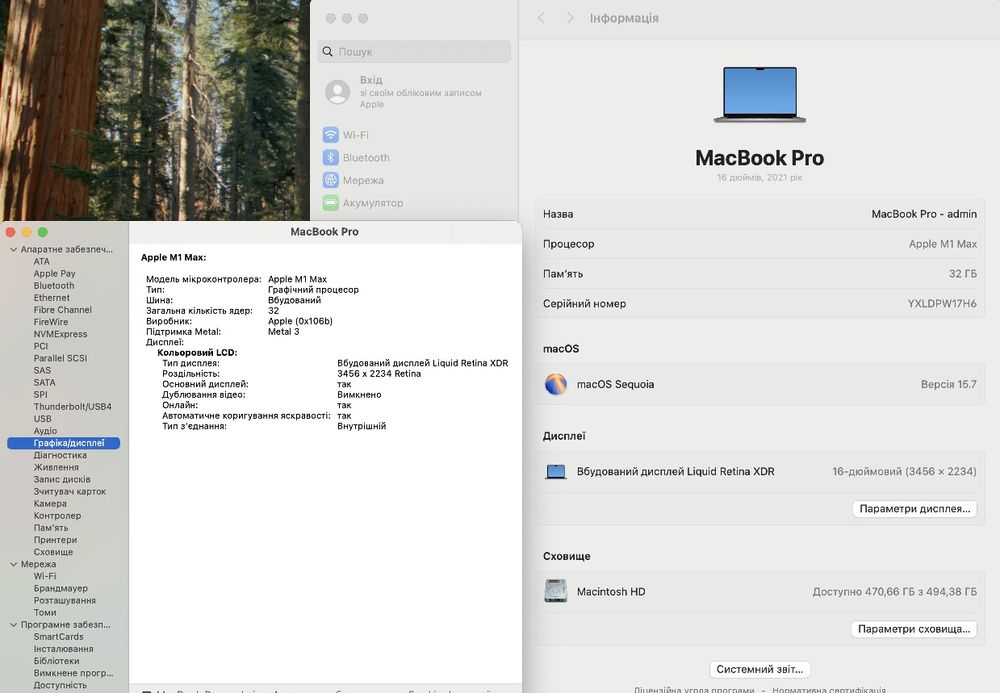Click the MacBook Pro image in Інформація pane
The image size is (1000, 693).
[x=760, y=95]
